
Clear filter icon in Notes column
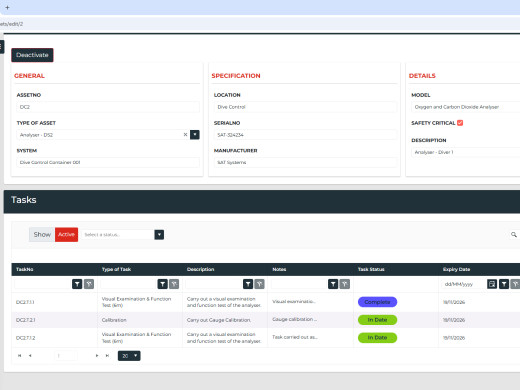coord(345,284)
